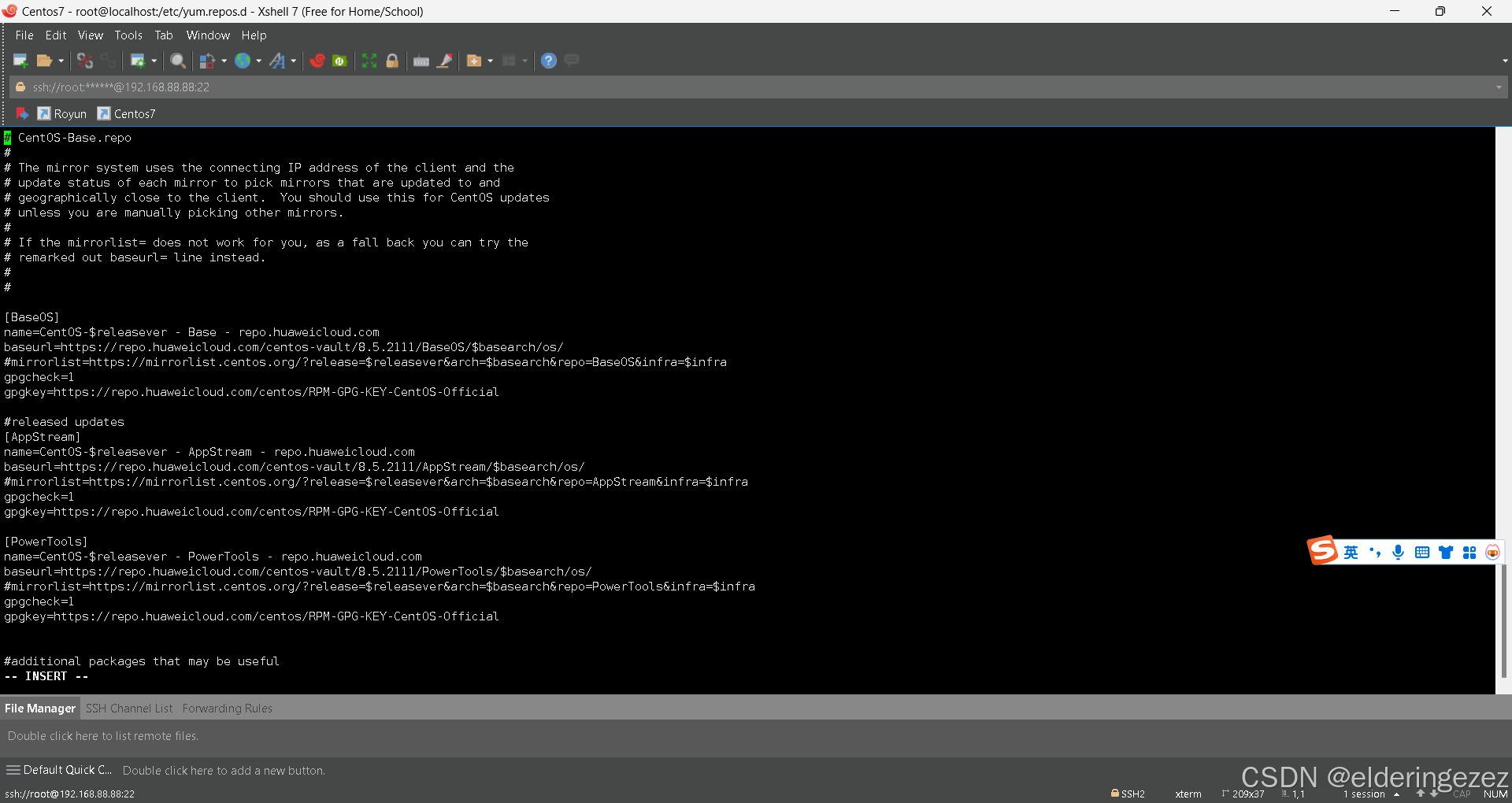
Task: Open the Window menu
Action: point(208,35)
